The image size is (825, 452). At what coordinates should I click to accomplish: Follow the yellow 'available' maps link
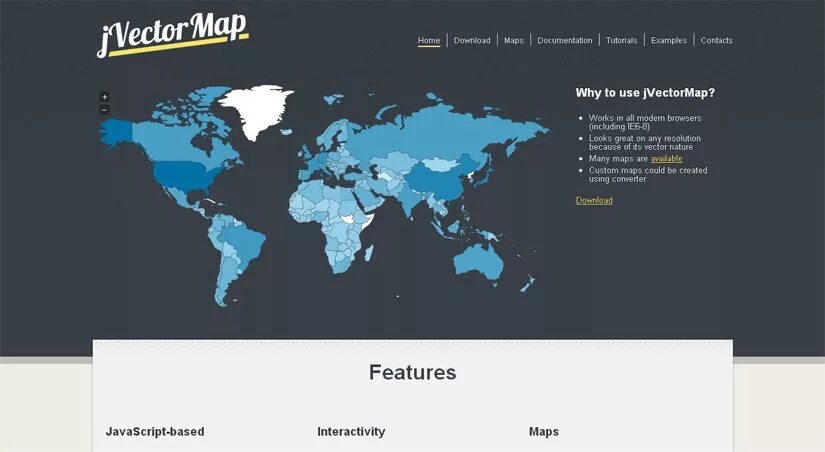666,158
